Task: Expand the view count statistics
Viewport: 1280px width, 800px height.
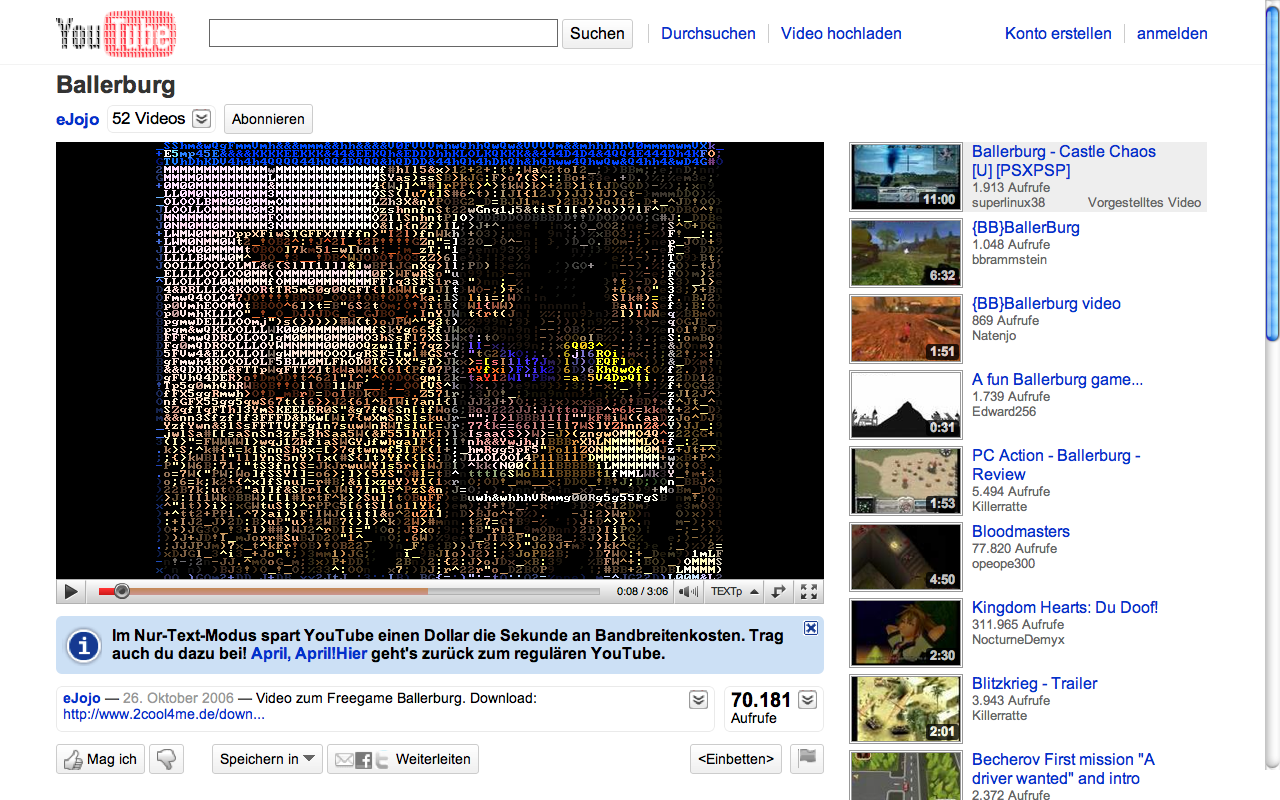Action: 808,700
